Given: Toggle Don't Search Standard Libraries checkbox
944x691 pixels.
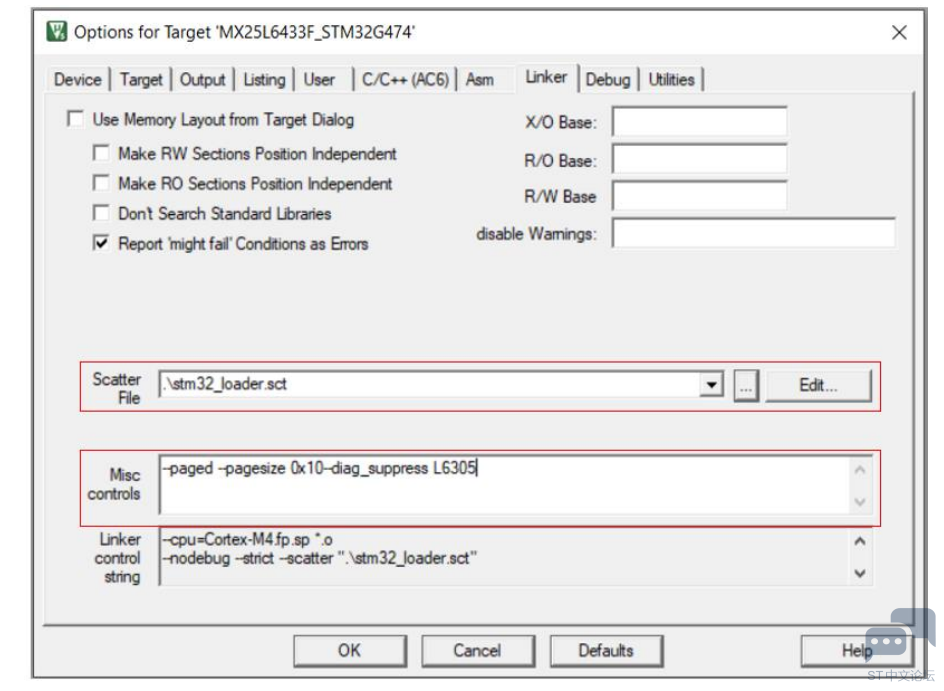Looking at the screenshot, I should coord(101,213).
